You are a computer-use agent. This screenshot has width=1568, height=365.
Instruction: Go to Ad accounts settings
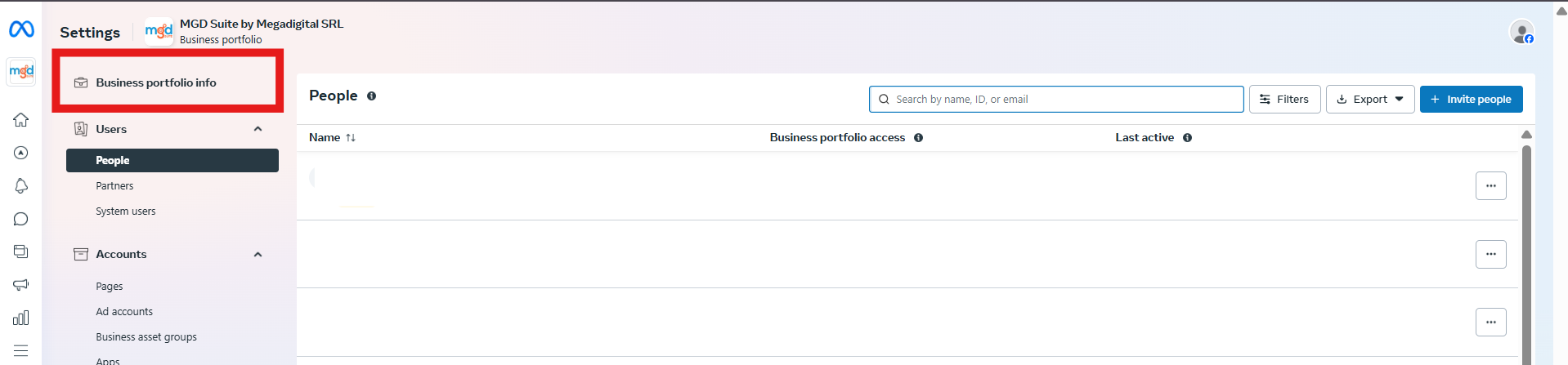coord(124,312)
